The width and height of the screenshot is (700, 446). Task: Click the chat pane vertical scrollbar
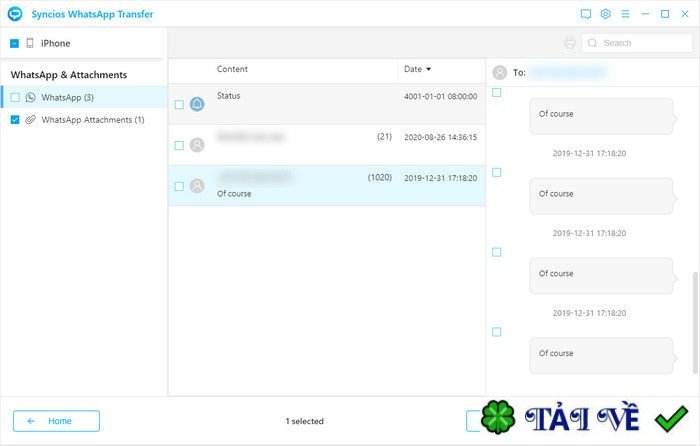tap(695, 322)
